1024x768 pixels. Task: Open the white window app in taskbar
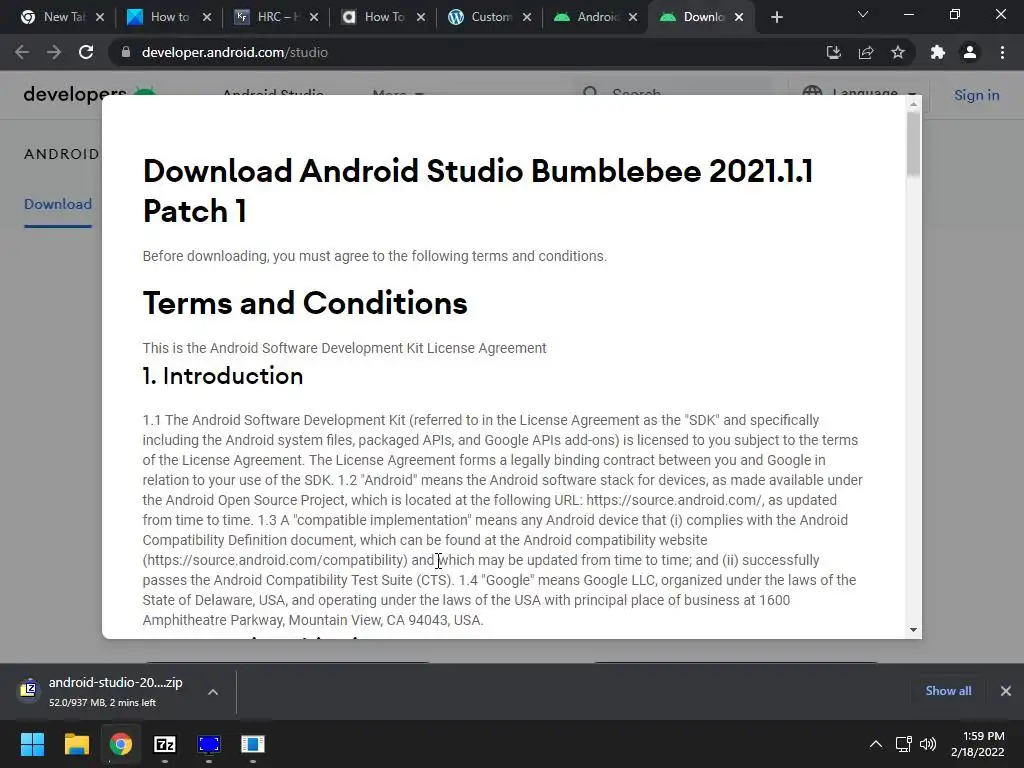point(253,744)
